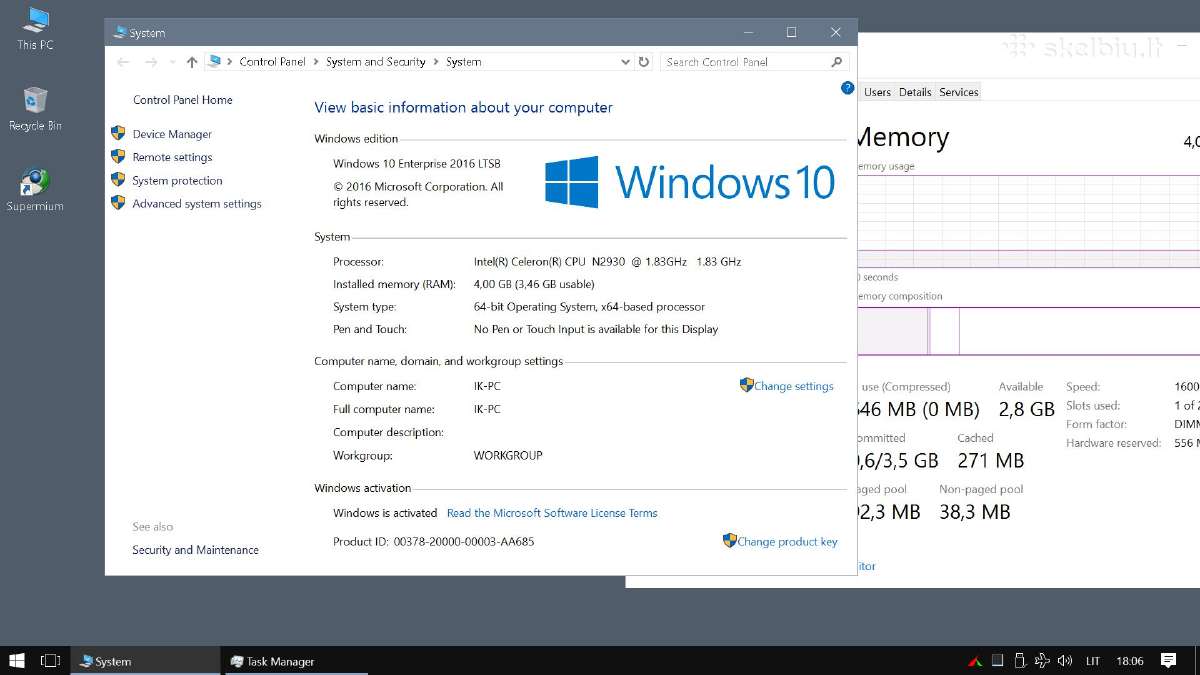Select the System taskbar button
Viewport: 1200px width, 675px height.
(145, 661)
